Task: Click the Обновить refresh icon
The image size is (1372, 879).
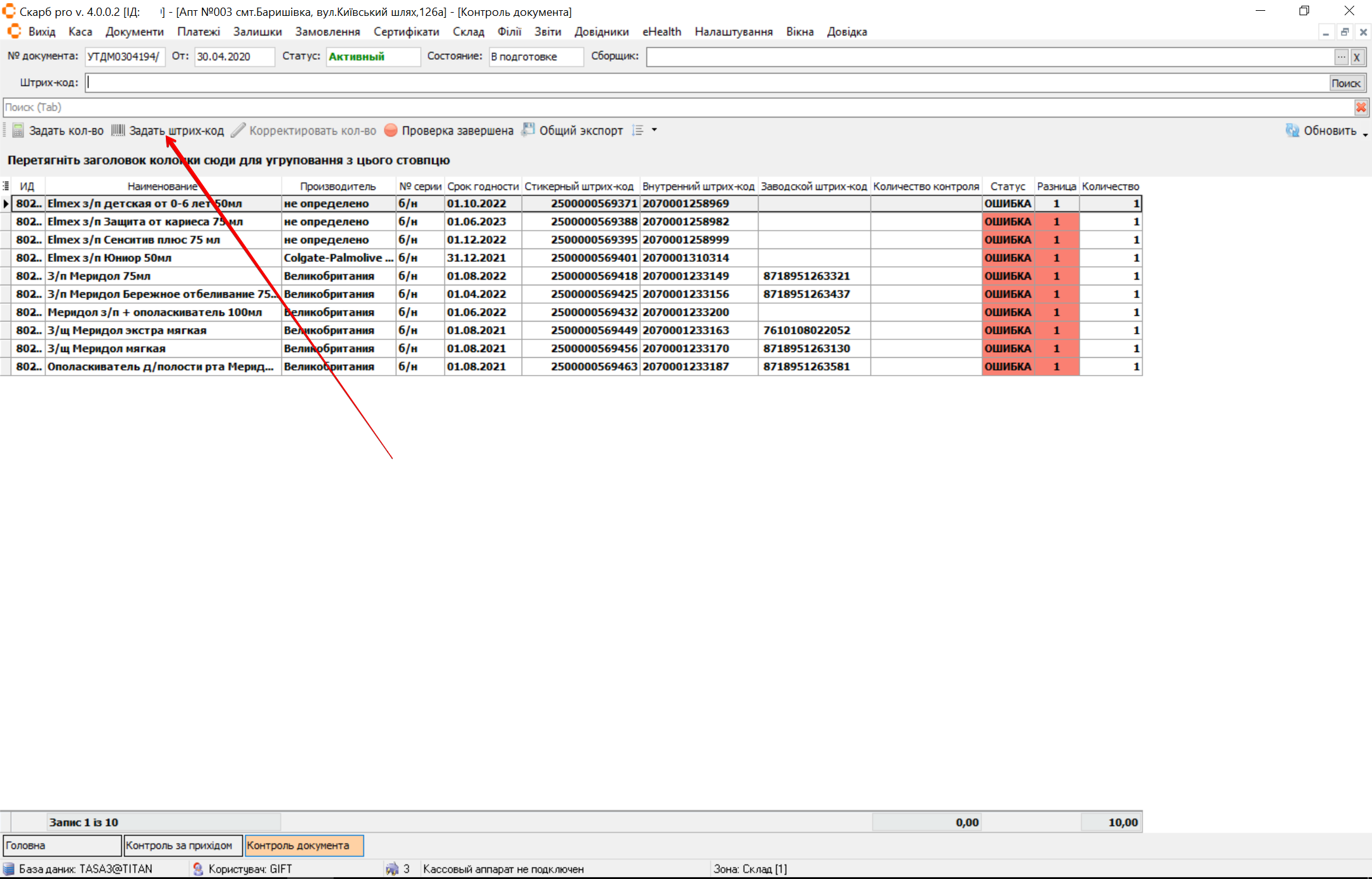Action: [1292, 130]
